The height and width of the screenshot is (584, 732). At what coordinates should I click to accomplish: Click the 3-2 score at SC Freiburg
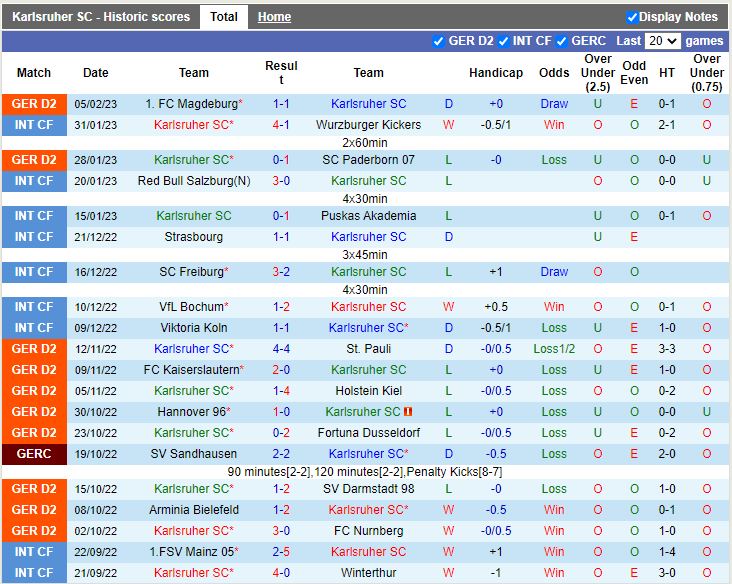point(281,272)
